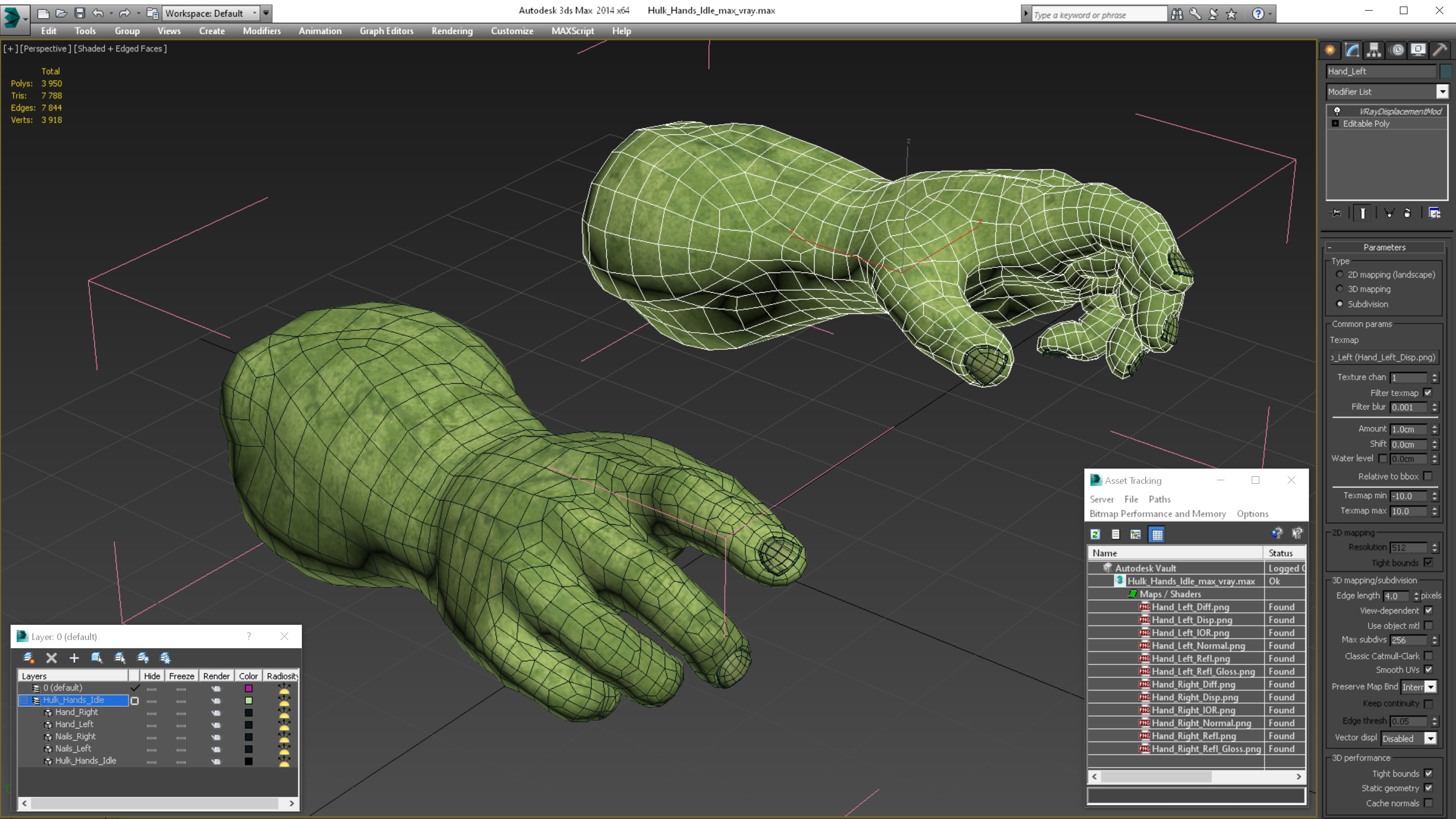1456x819 pixels.
Task: Click the Status column header in Asset Tracking
Action: 1284,554
